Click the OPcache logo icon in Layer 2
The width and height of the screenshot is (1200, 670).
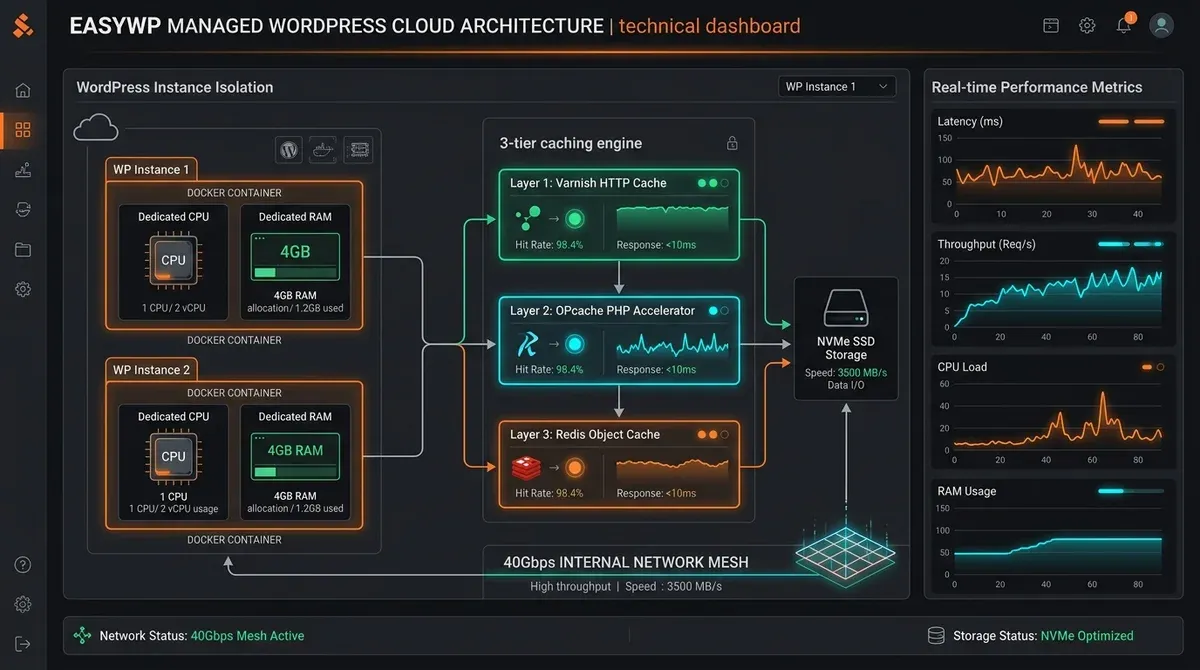click(x=526, y=345)
